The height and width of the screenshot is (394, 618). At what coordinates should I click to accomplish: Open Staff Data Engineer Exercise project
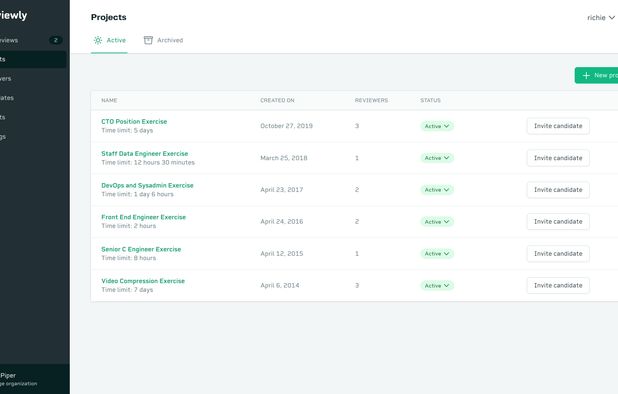click(145, 153)
